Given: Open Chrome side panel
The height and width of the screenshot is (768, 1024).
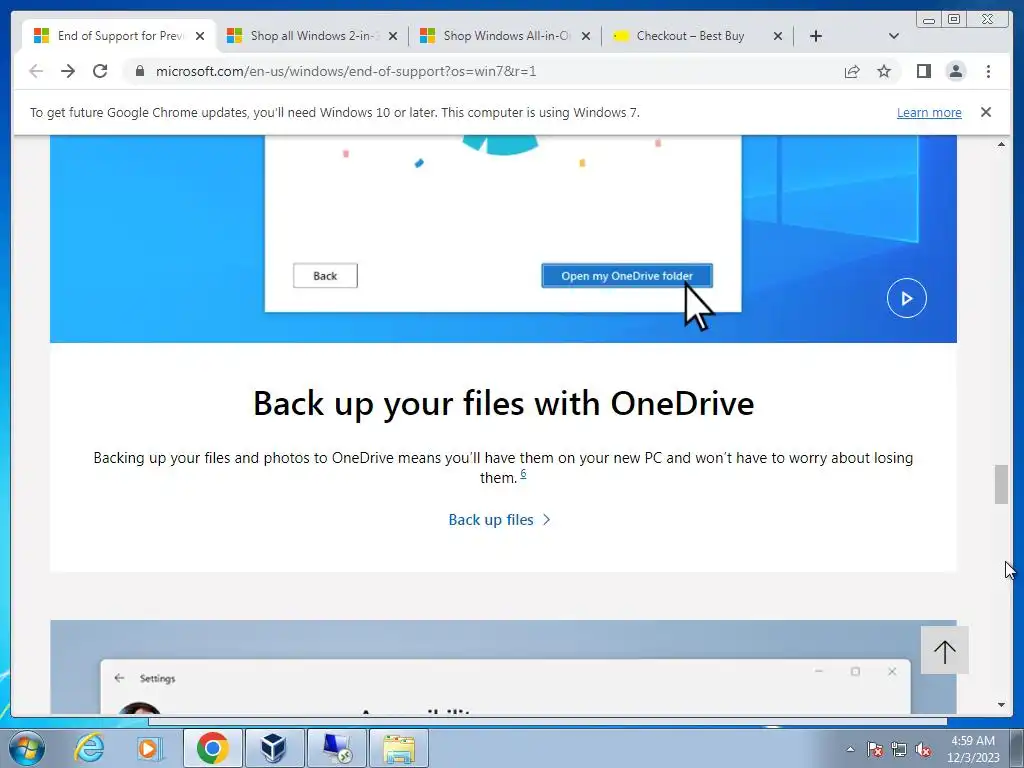Looking at the screenshot, I should [923, 71].
